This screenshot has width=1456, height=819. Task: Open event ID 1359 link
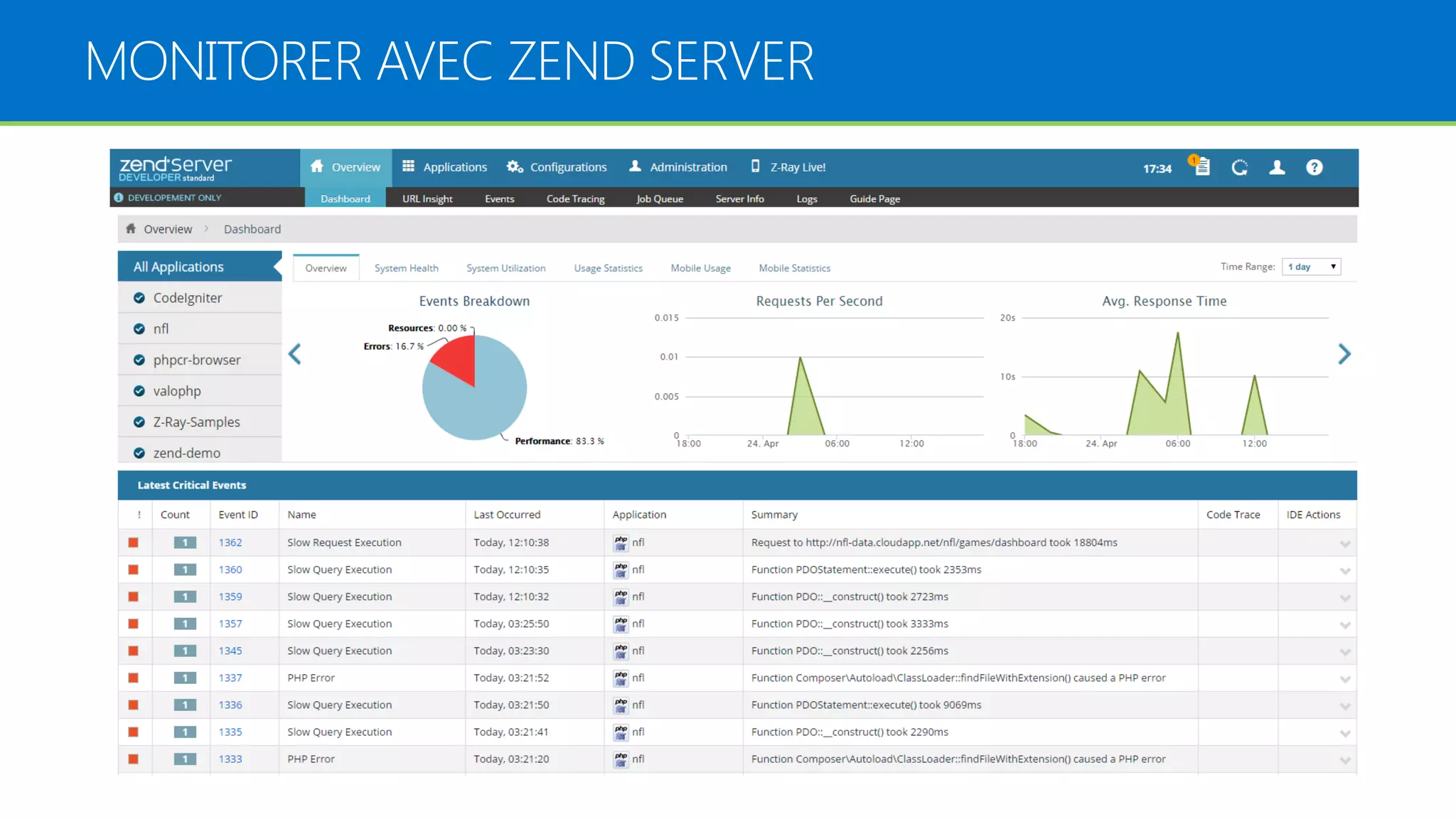pos(230,596)
